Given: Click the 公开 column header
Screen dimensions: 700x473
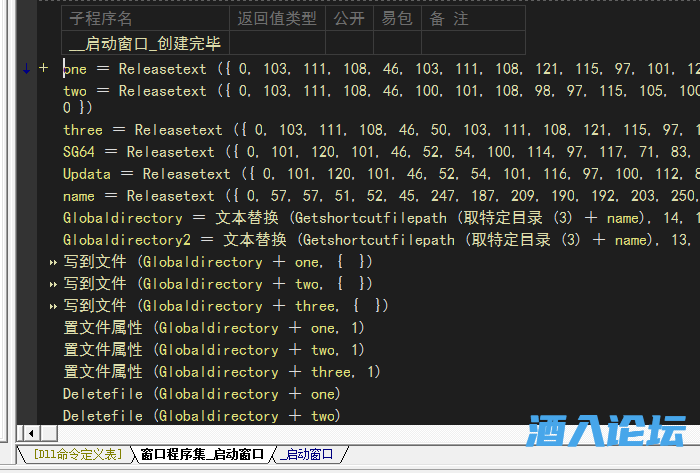Looking at the screenshot, I should point(349,18).
